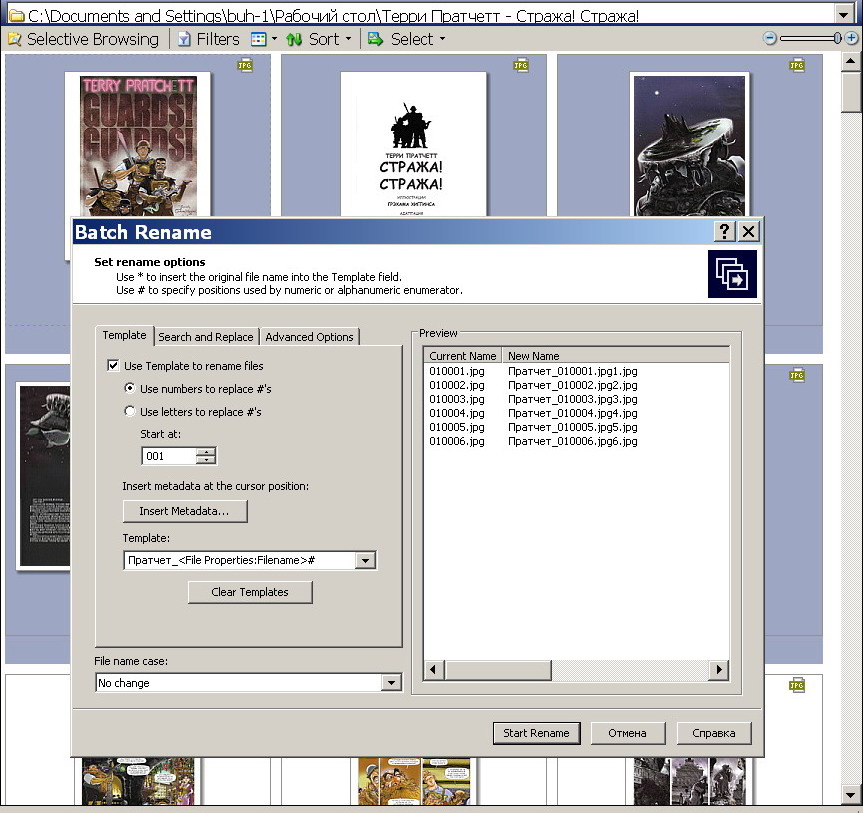863x813 pixels.
Task: Click the Current Name column header
Action: pos(463,356)
